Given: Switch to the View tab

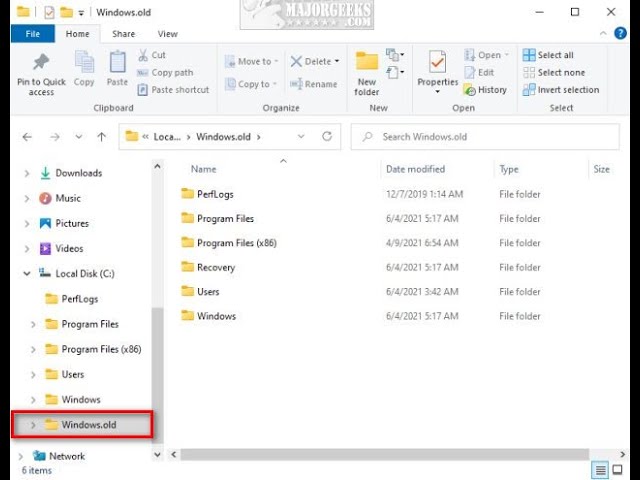Looking at the screenshot, I should (167, 34).
